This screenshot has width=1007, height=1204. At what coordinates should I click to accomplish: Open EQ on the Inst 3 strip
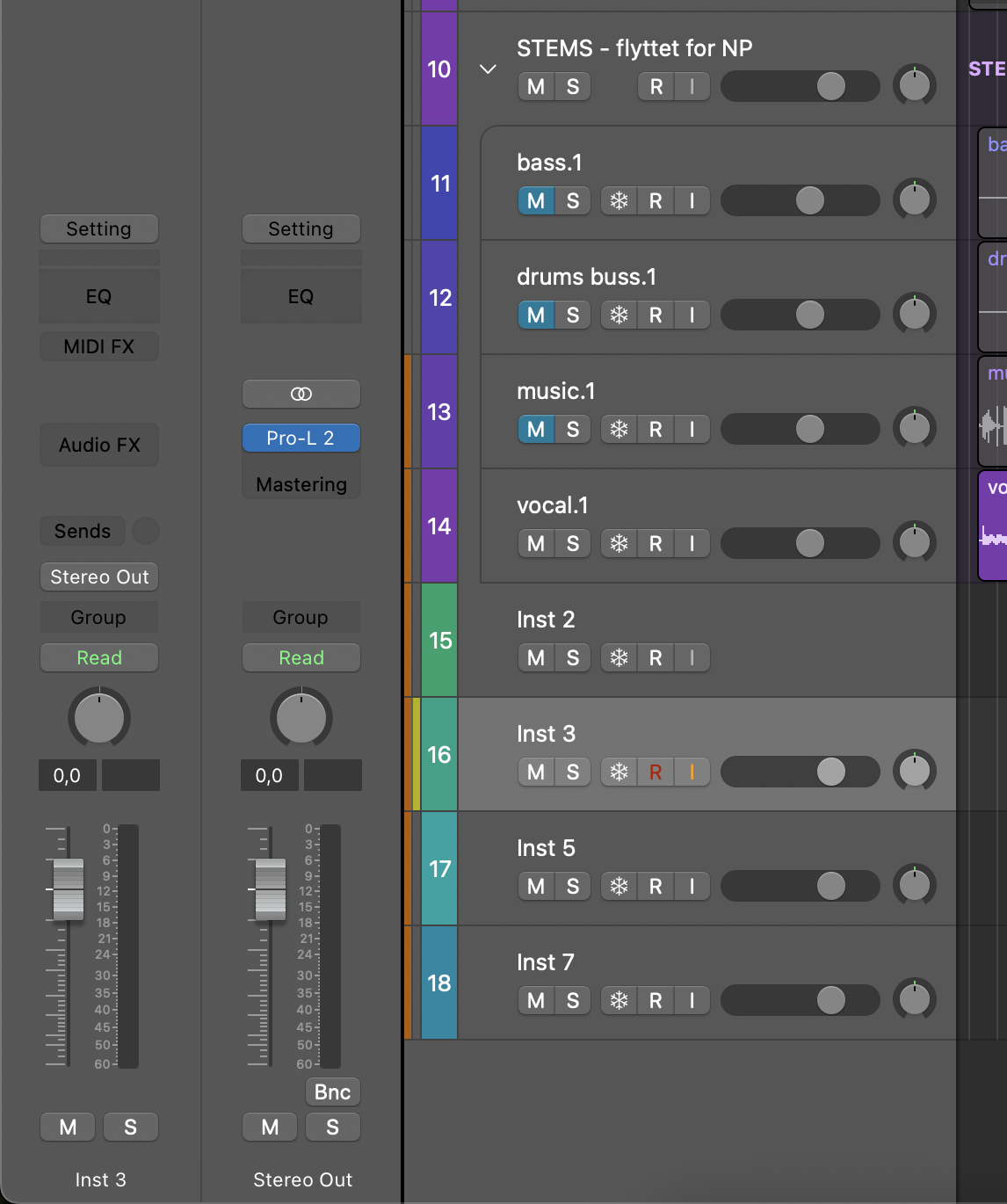click(x=99, y=296)
